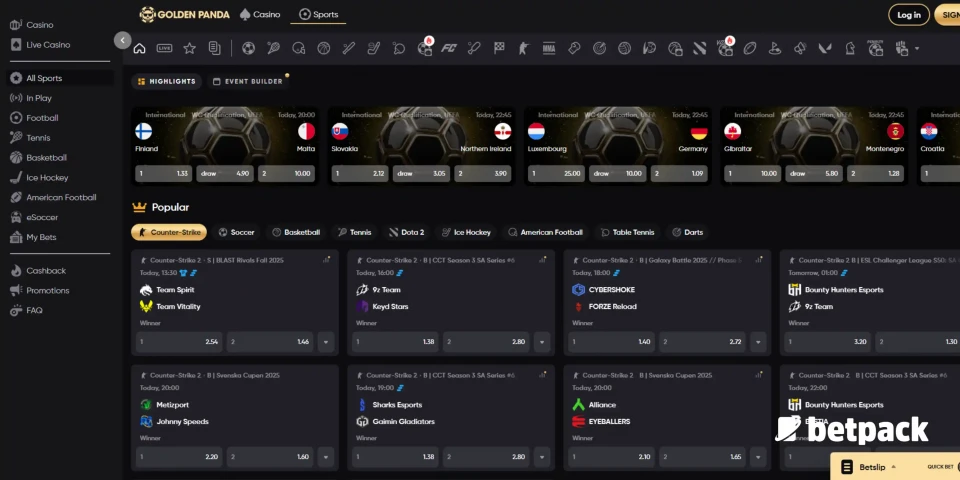Open In Play in sidebar
The height and width of the screenshot is (480, 960).
39,98
